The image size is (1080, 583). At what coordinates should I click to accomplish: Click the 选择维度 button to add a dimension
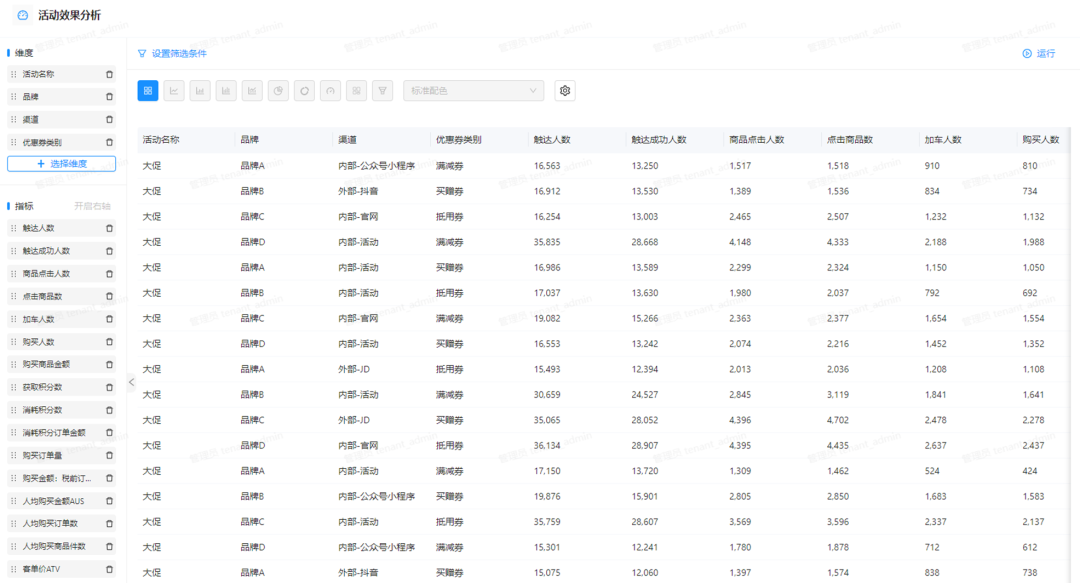62,162
